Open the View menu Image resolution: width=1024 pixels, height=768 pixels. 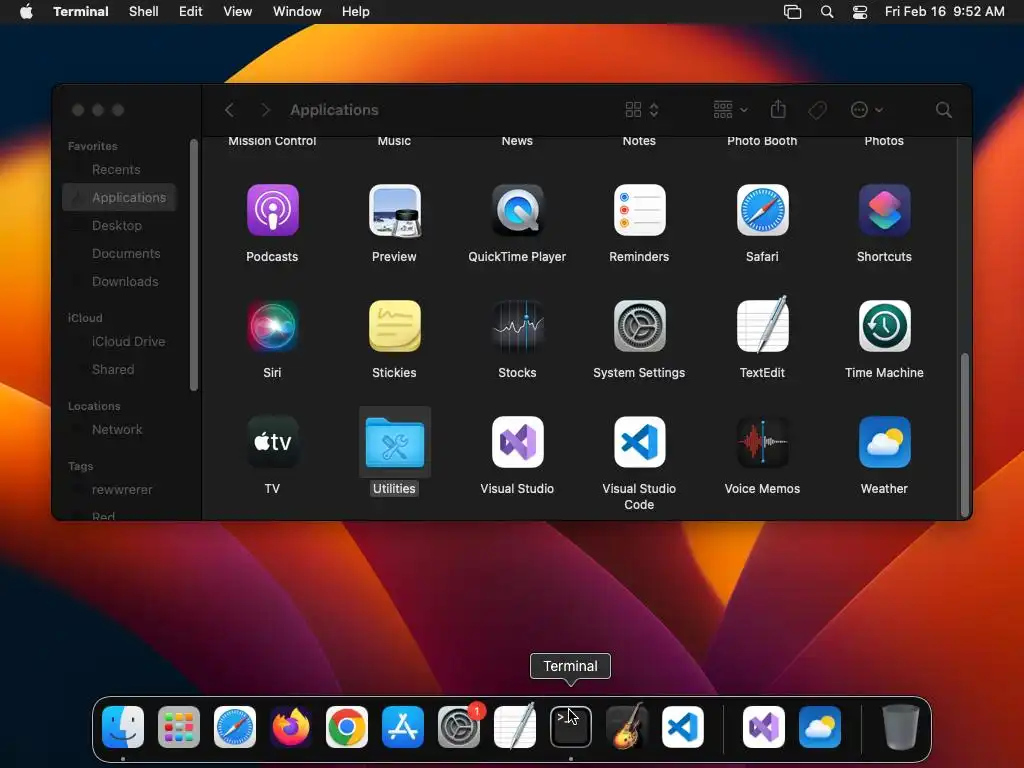click(x=238, y=12)
